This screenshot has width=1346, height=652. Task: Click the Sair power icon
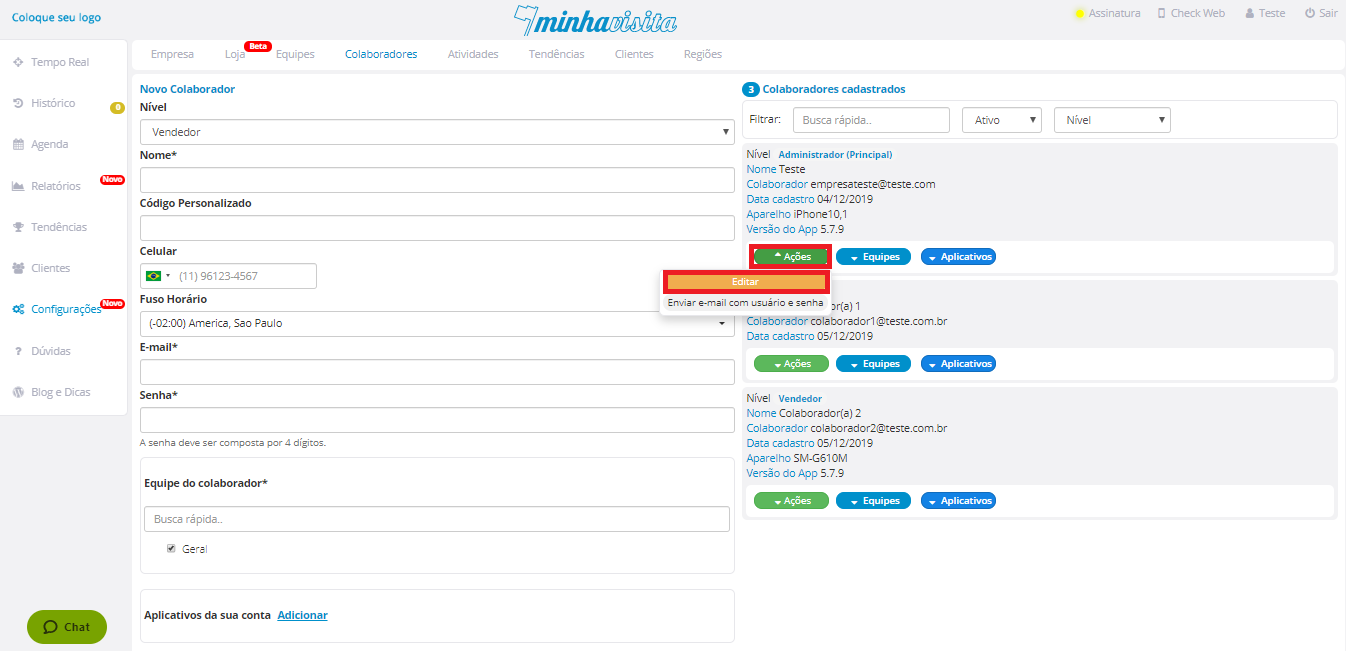click(1310, 14)
